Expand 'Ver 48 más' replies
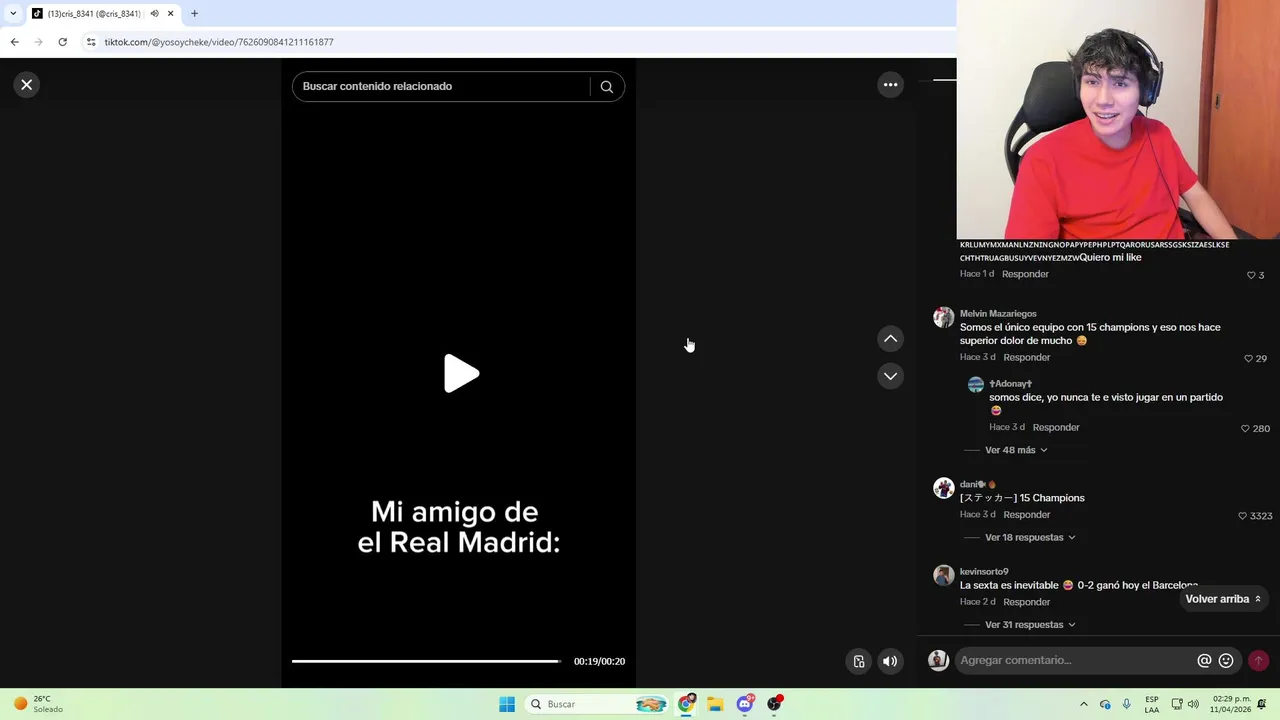The width and height of the screenshot is (1280, 720). (x=1016, y=450)
